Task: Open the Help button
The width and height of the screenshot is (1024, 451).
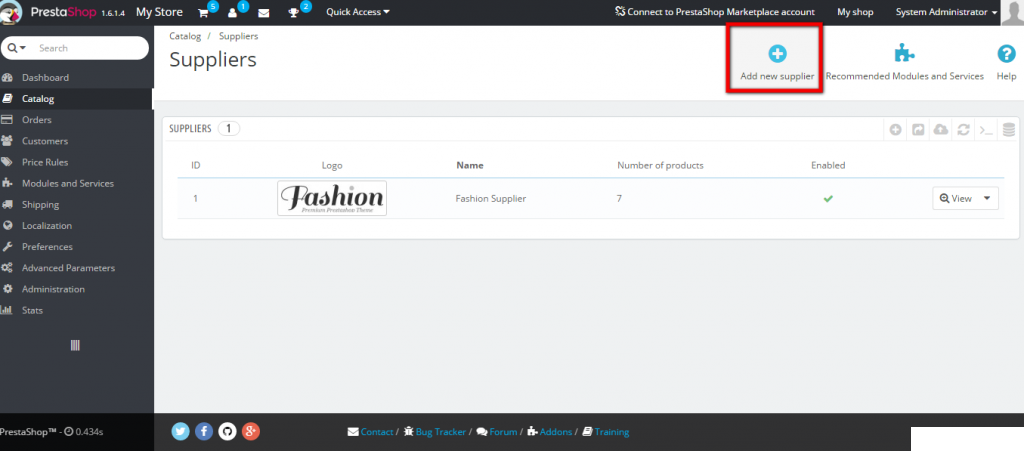Action: (x=1006, y=63)
